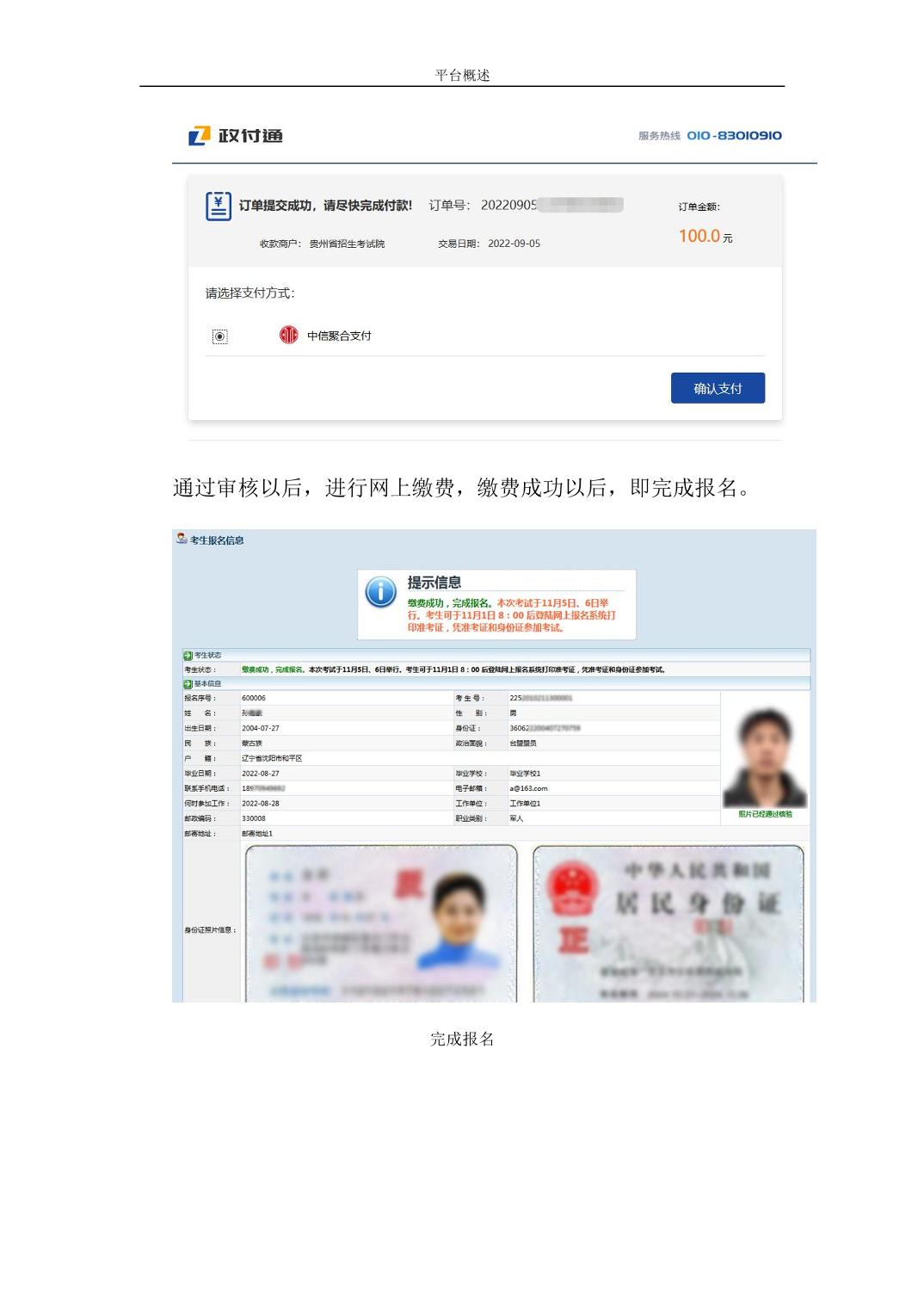
Task: Click the 中信聚合支付 payment label
Action: 339,336
